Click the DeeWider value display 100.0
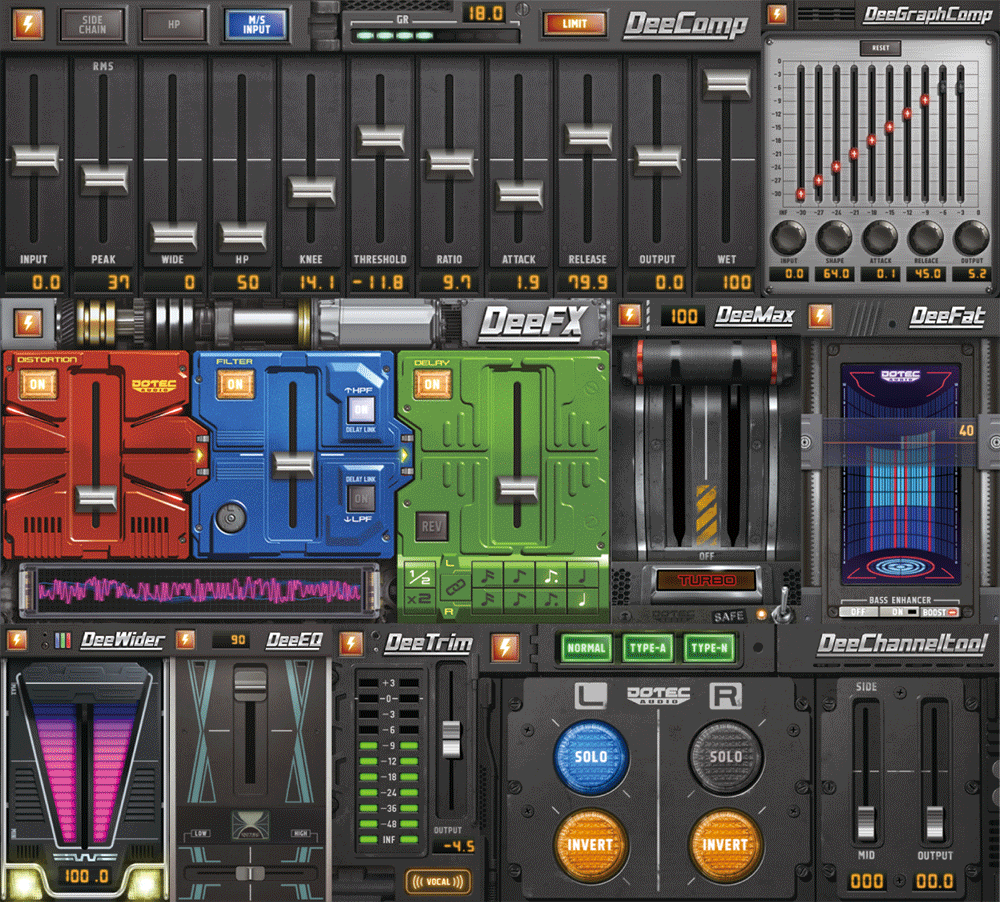The image size is (1000, 902). (x=86, y=876)
